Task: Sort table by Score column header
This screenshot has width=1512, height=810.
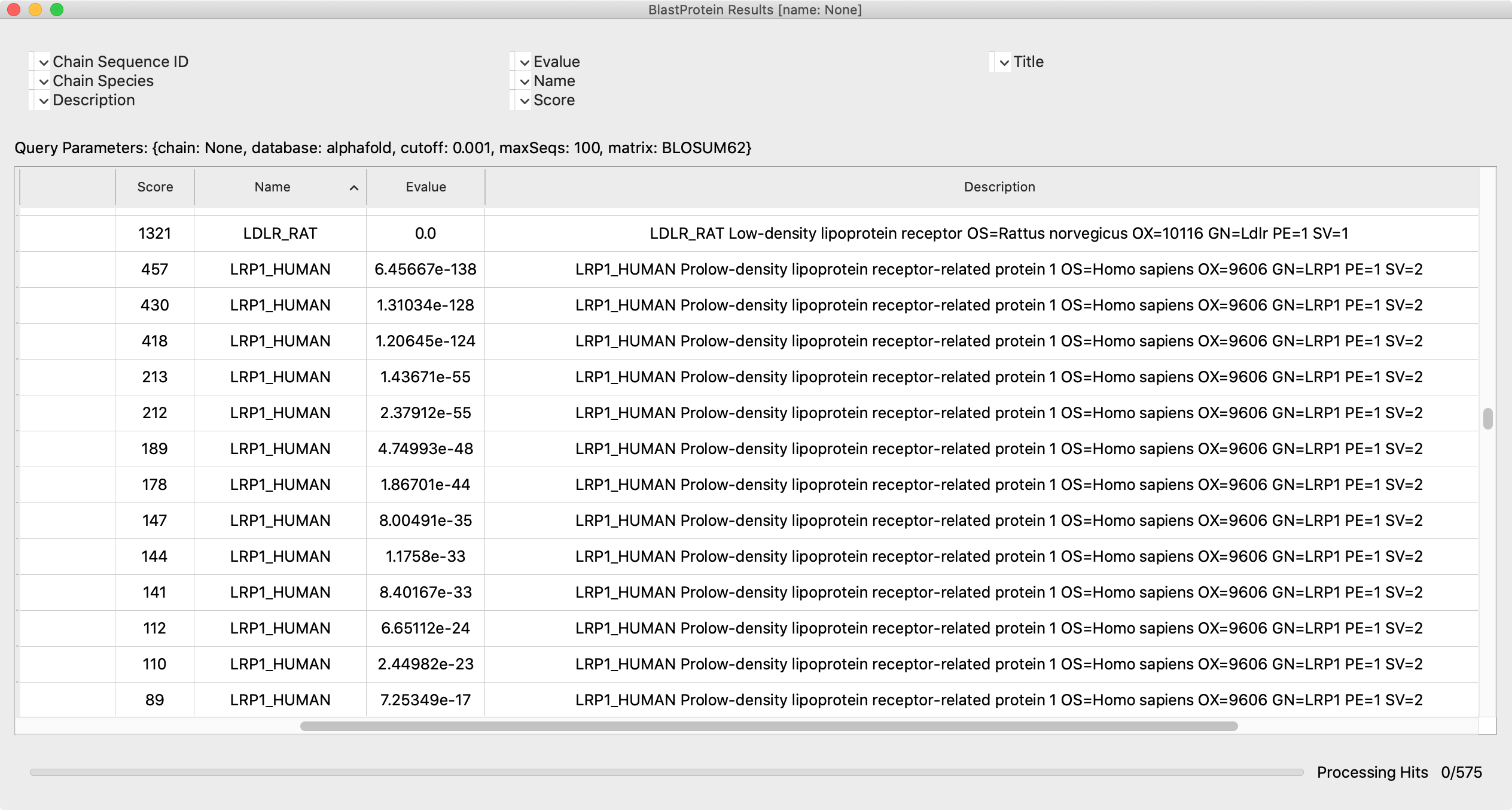Action: [155, 187]
